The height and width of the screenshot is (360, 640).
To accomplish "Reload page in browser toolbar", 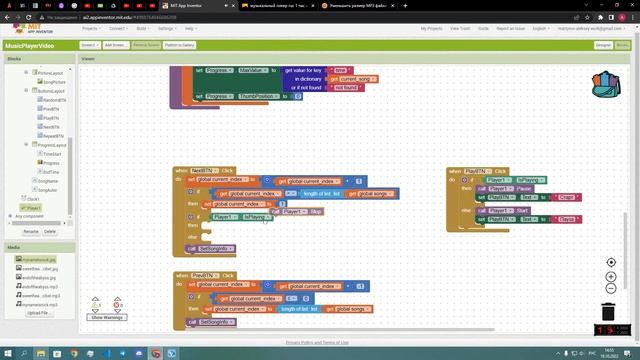I will point(28,18).
